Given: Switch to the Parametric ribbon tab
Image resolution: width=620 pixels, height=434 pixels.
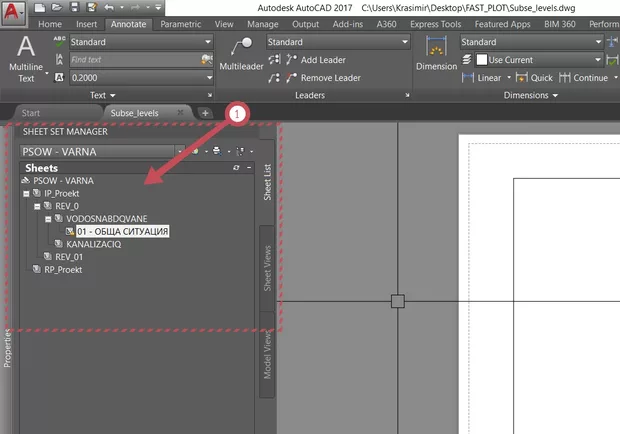Looking at the screenshot, I should click(x=180, y=23).
